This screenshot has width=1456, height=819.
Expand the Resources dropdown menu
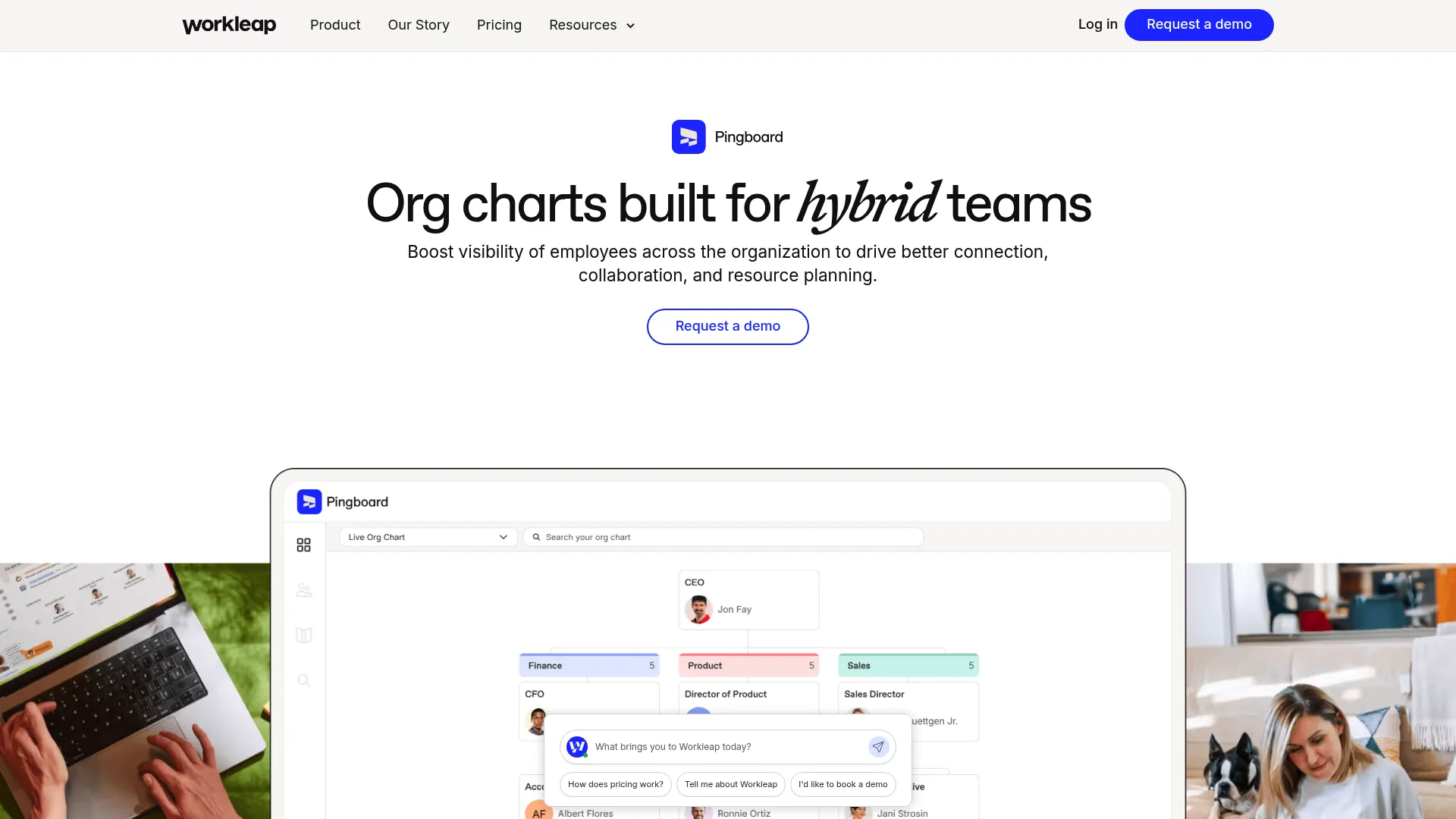click(592, 25)
